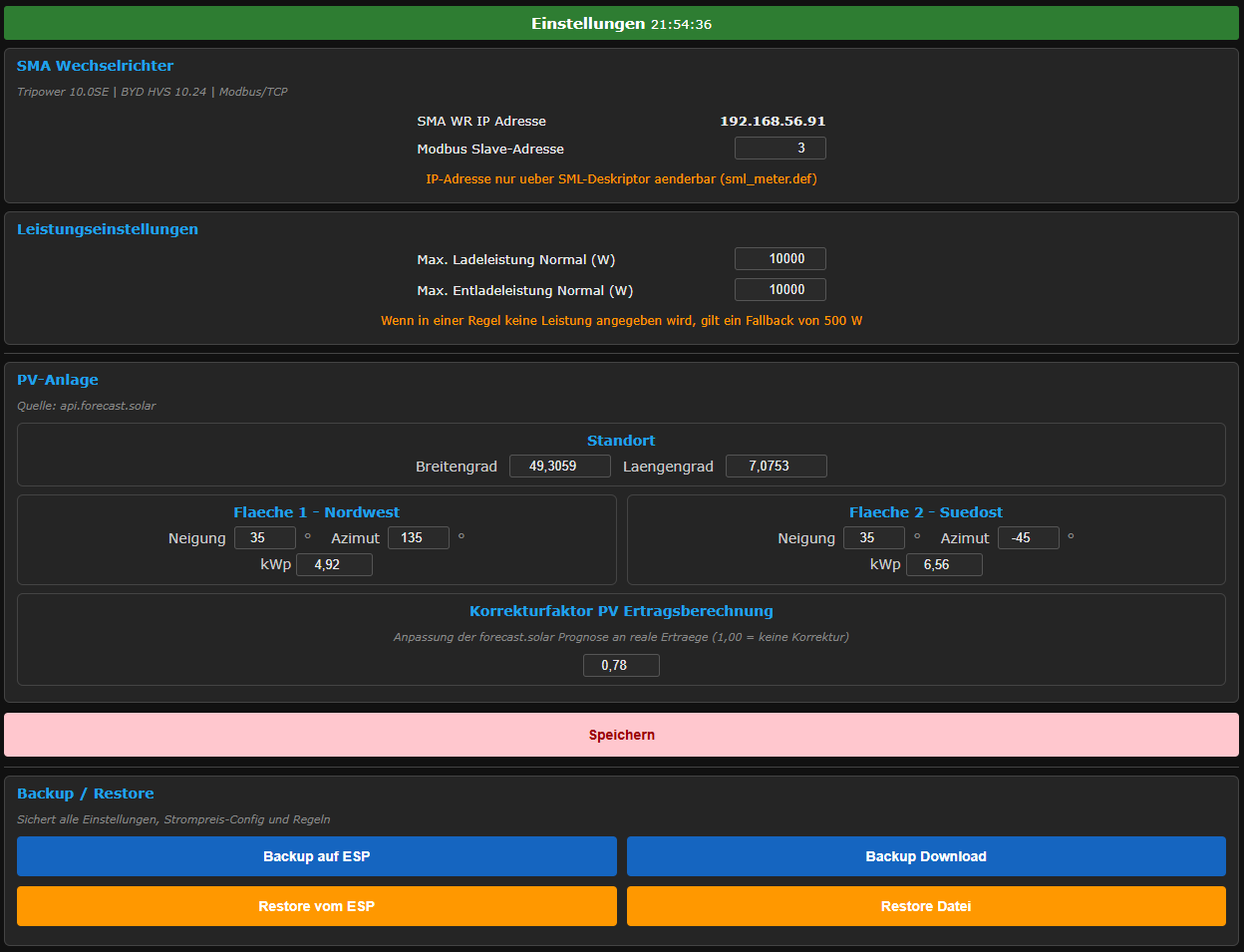Open the Restore Datei option
The width and height of the screenshot is (1244, 952).
click(926, 906)
